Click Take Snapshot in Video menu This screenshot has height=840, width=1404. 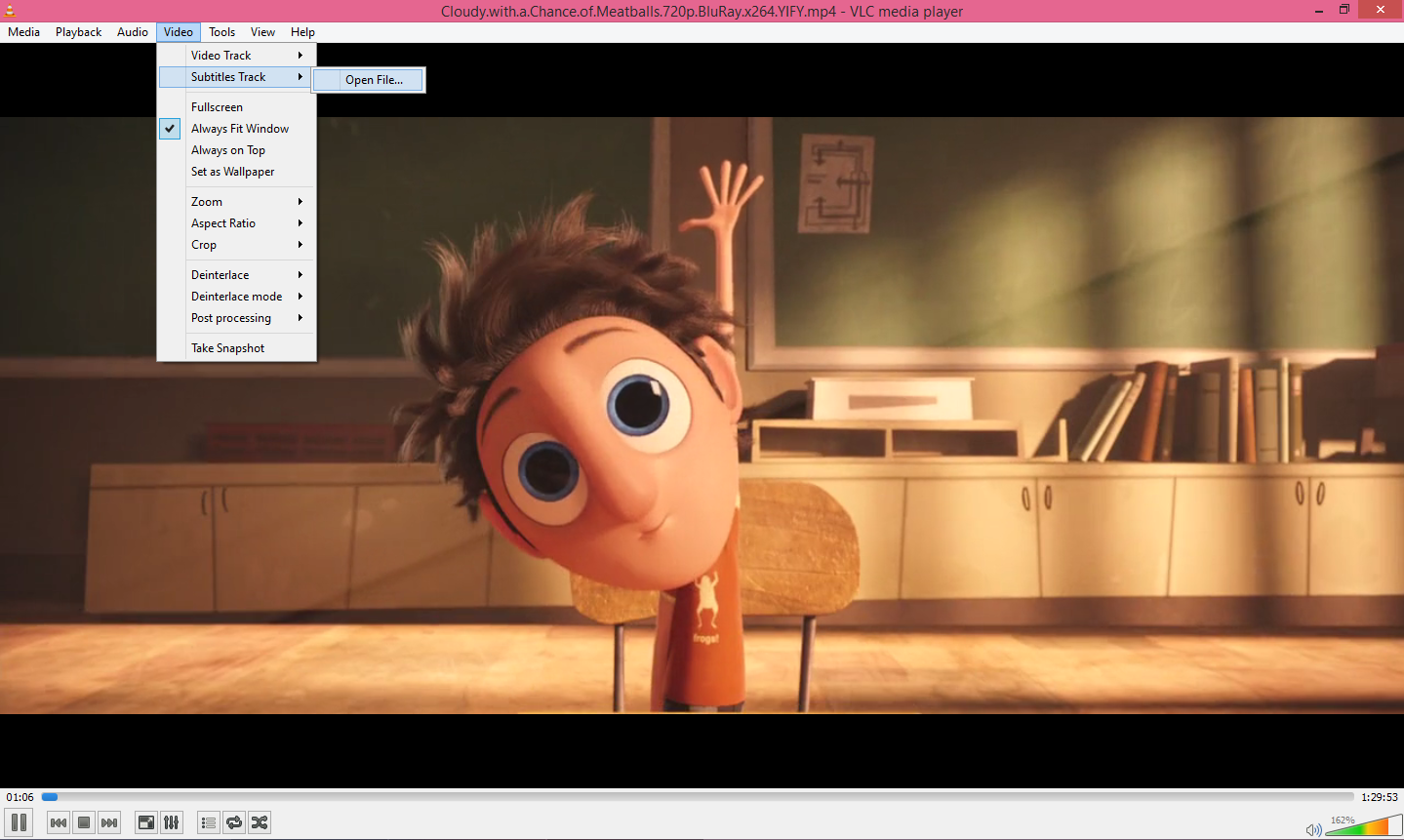tap(237, 348)
